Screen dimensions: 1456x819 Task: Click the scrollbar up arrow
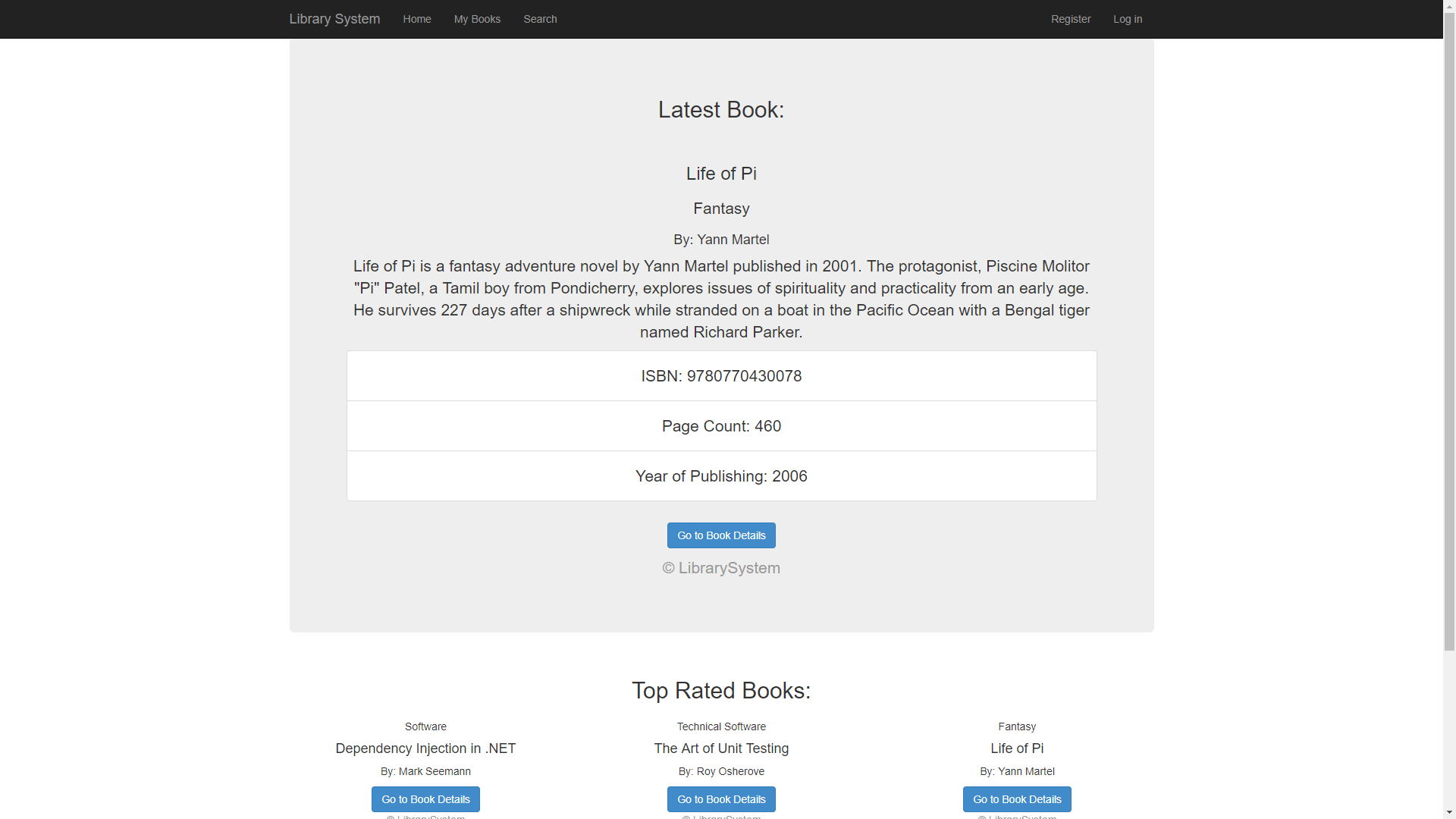point(1449,6)
